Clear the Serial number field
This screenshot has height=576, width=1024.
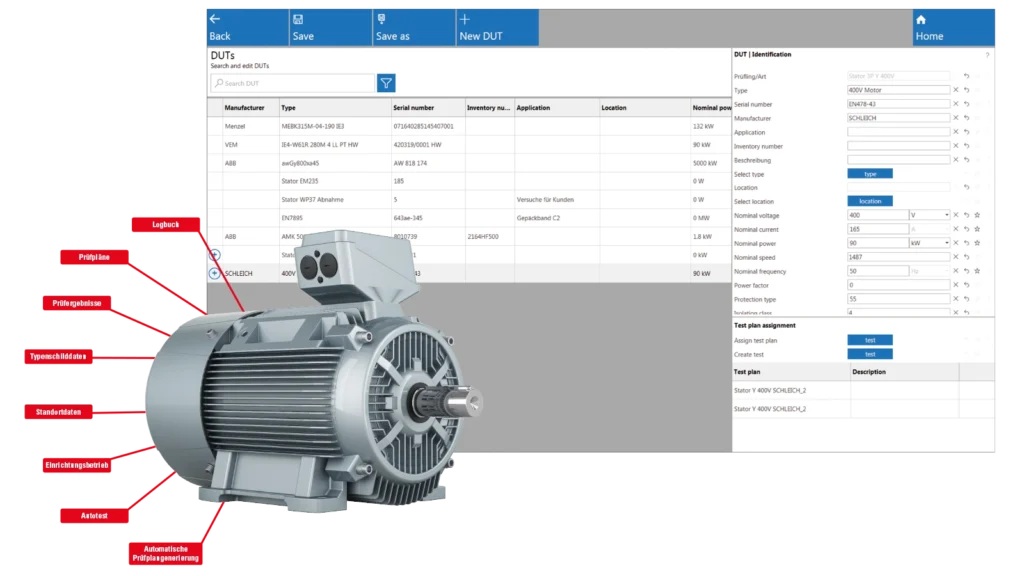[956, 104]
